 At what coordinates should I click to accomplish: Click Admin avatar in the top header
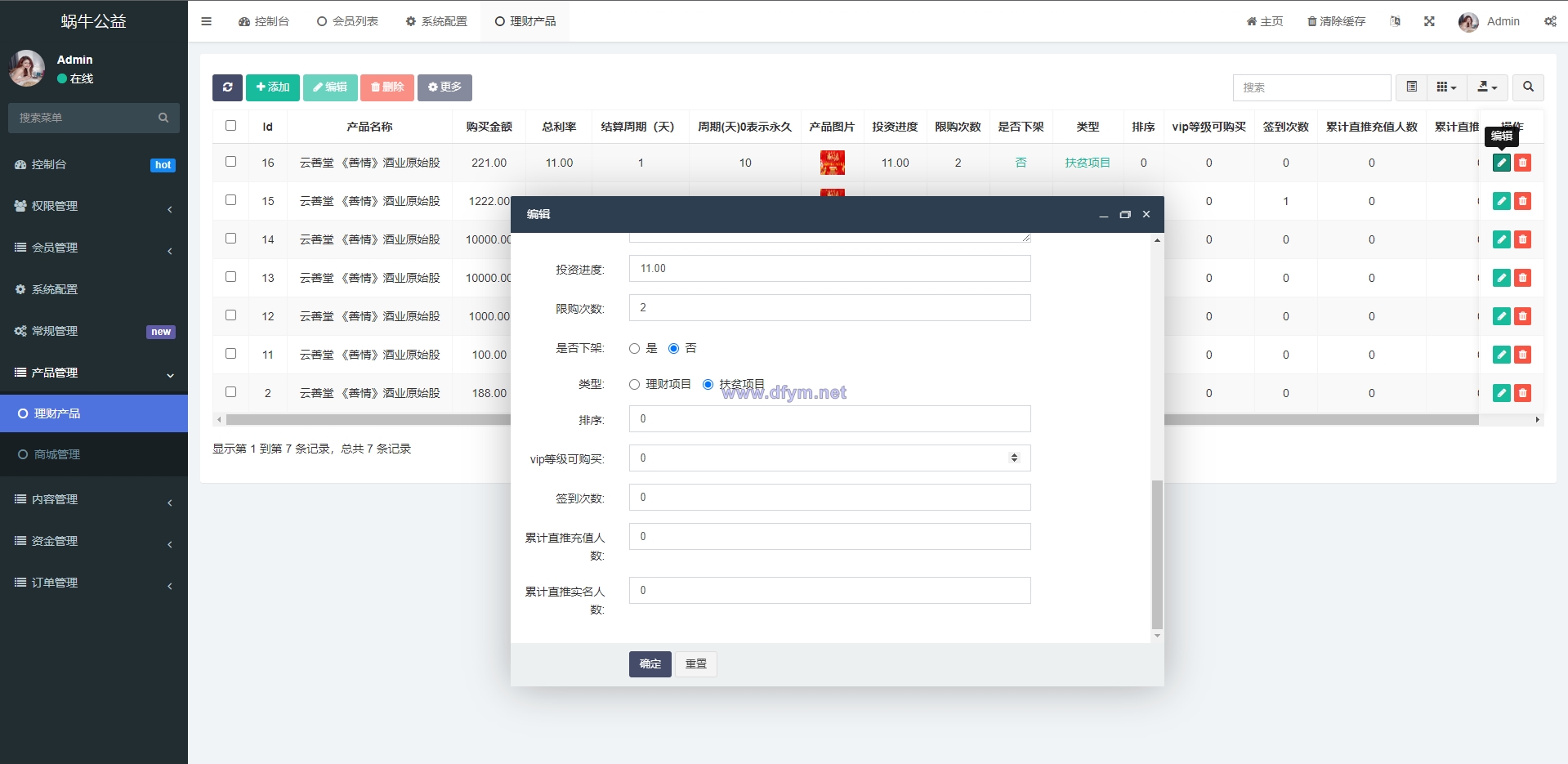click(x=1468, y=22)
